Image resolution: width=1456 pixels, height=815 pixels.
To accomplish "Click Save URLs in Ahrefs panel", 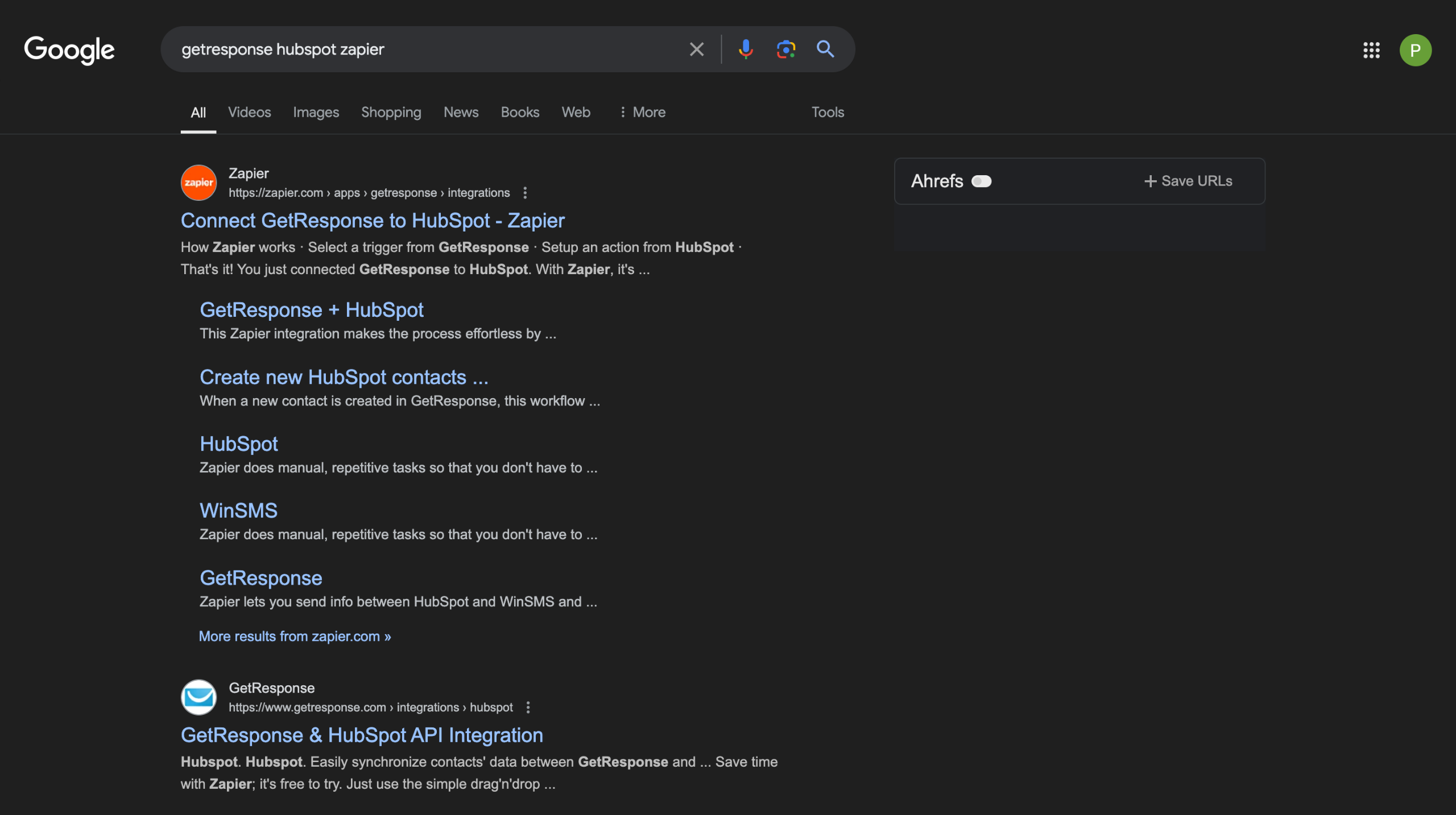I will (1188, 181).
